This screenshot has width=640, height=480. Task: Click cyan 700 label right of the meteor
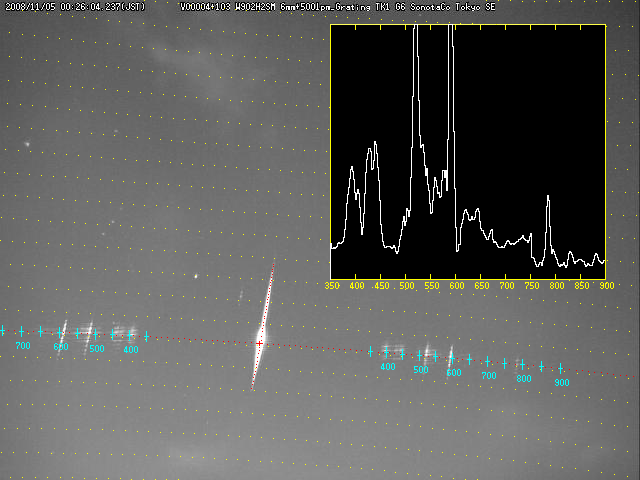[x=489, y=376]
